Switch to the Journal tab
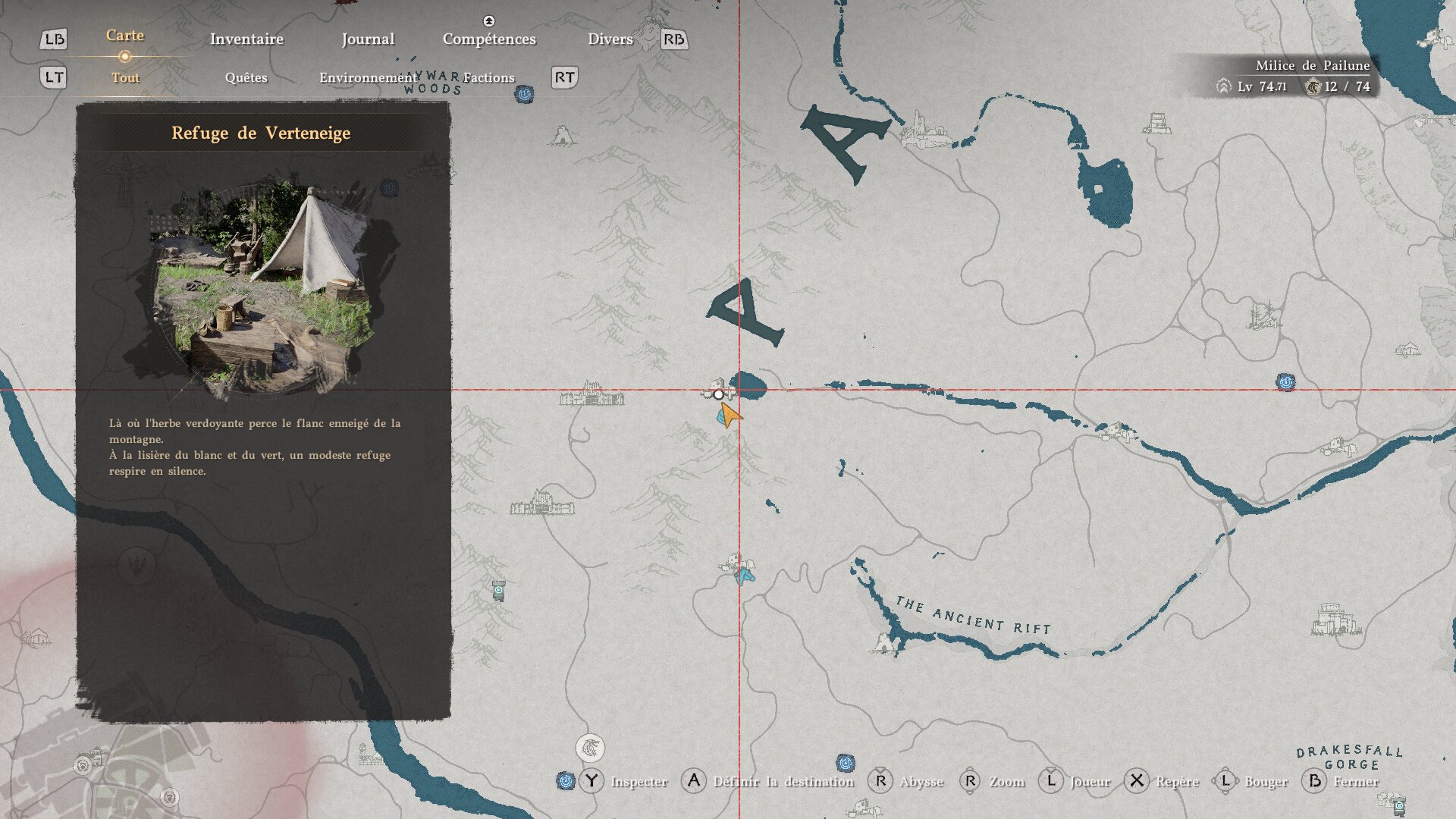This screenshot has width=1456, height=819. pos(368,39)
